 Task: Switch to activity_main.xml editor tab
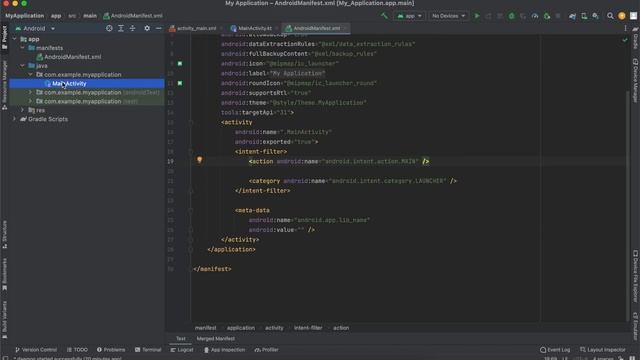pyautogui.click(x=196, y=28)
